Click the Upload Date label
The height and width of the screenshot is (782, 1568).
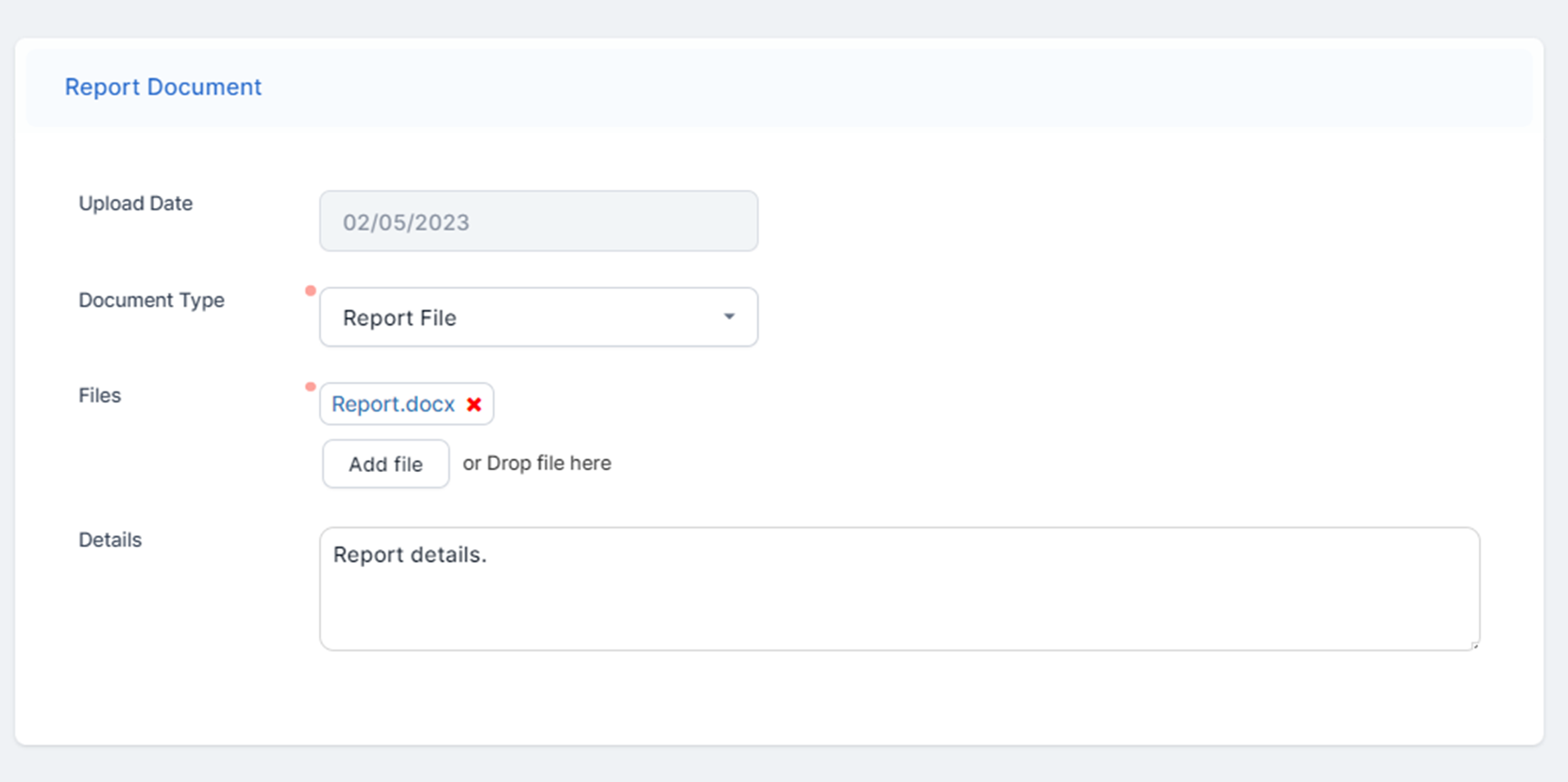[x=136, y=204]
